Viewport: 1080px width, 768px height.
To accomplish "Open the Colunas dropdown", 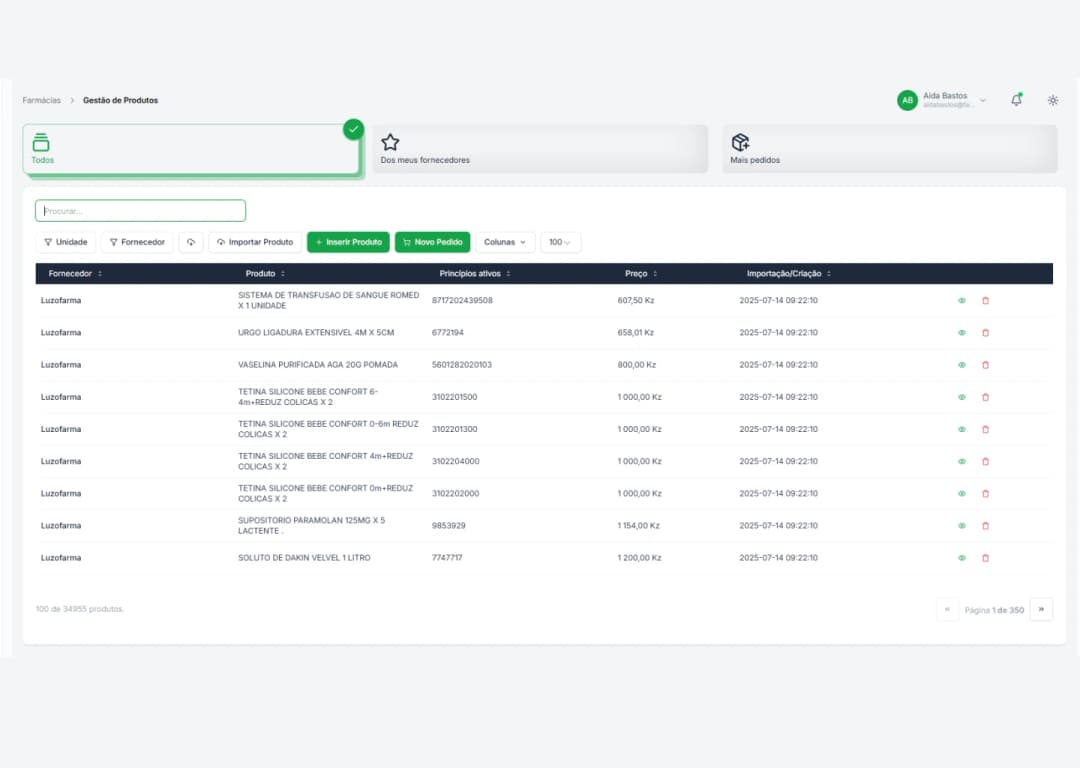I will tap(505, 242).
